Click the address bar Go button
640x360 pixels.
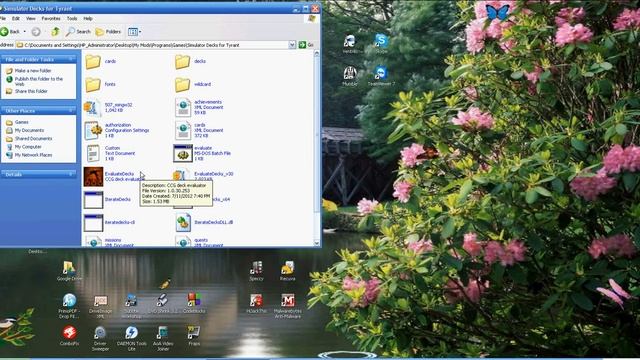[x=306, y=45]
